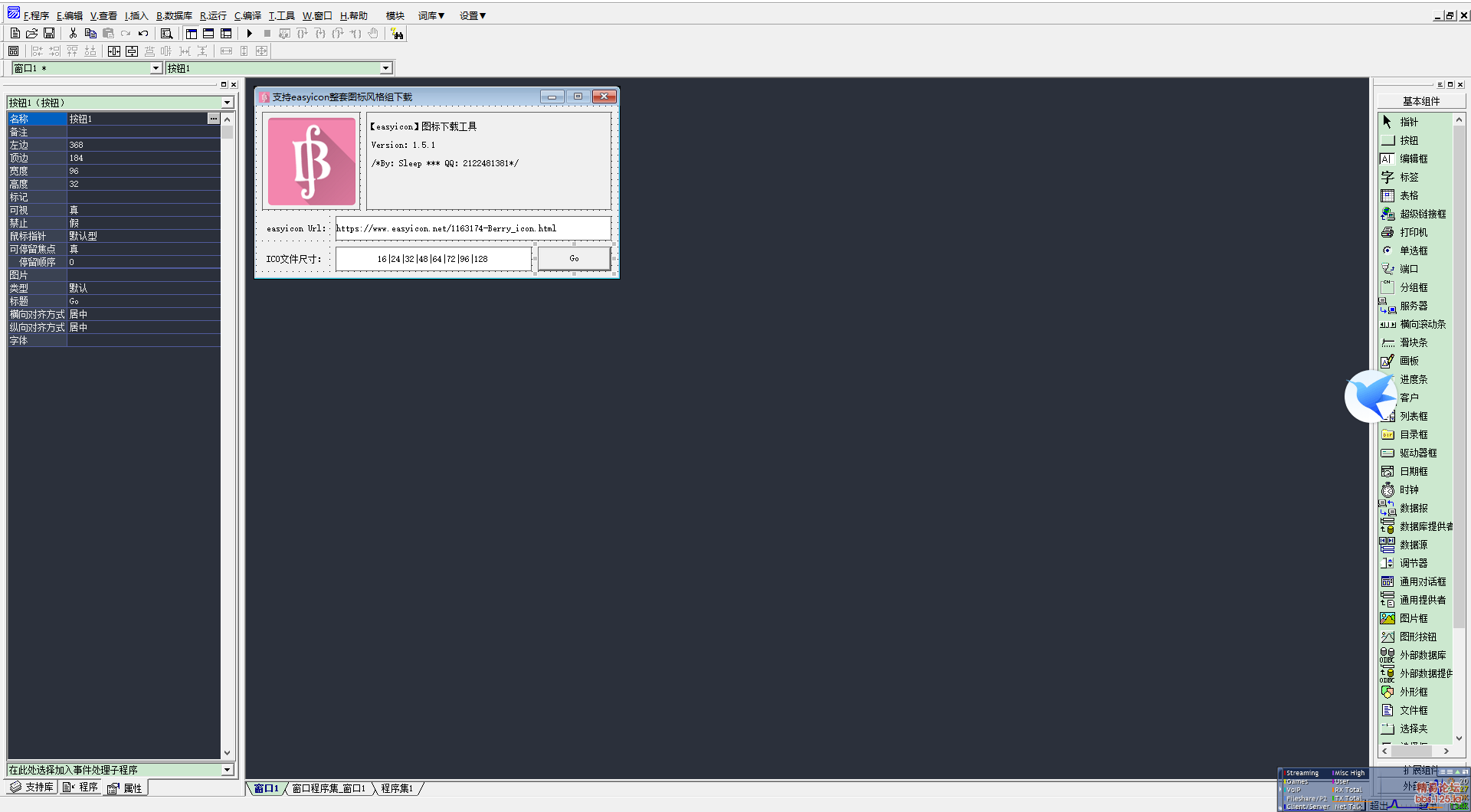Open the 窗口1 selector dropdown
1471x812 pixels.
(156, 68)
